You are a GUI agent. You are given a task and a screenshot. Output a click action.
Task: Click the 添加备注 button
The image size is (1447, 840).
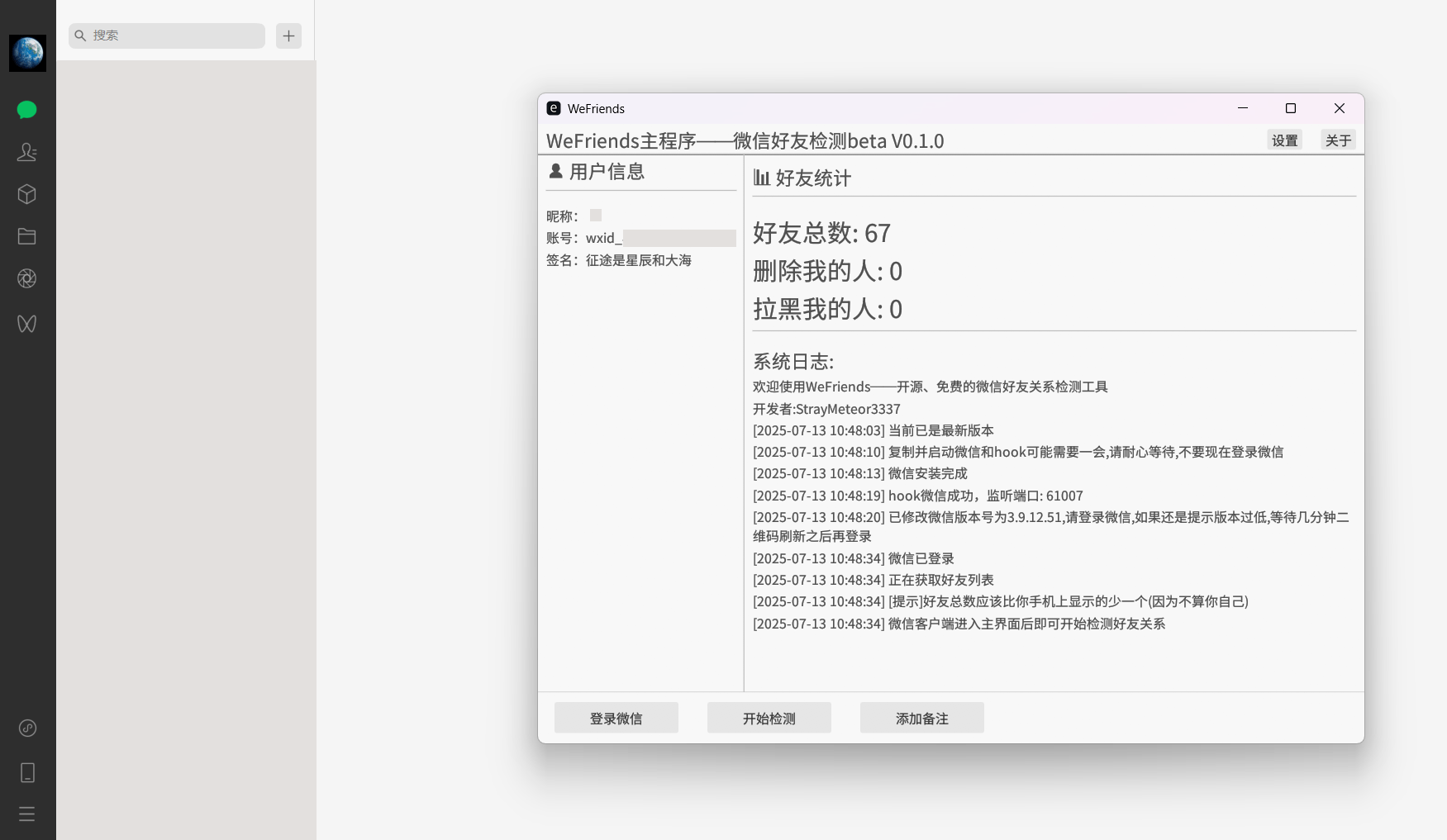[922, 718]
